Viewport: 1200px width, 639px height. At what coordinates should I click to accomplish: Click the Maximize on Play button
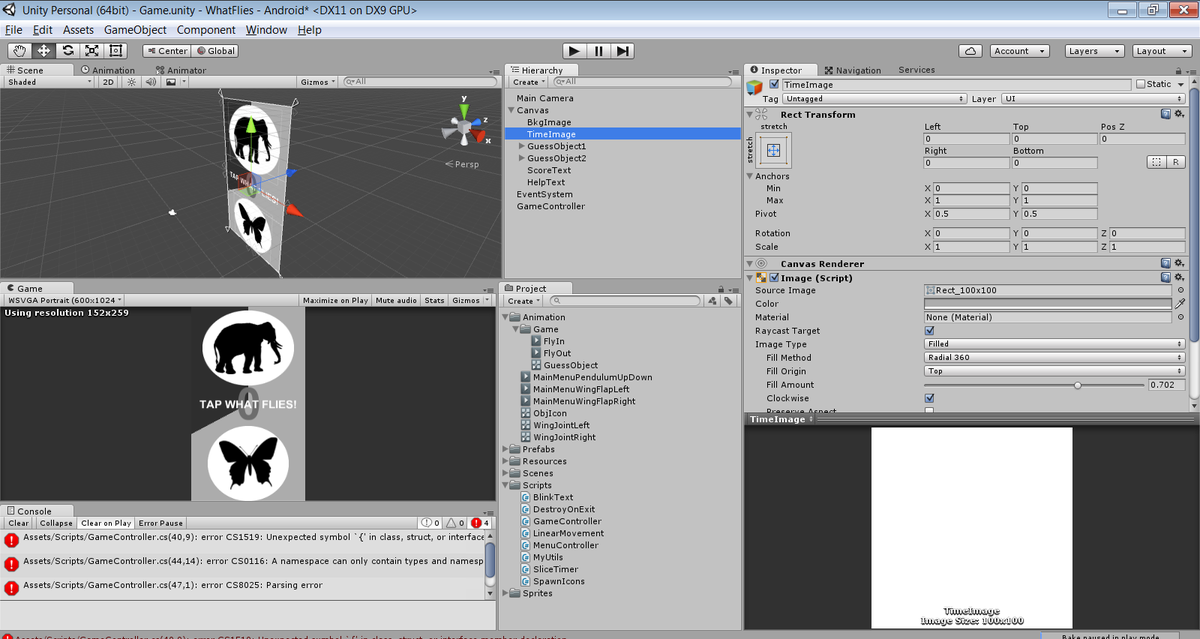tap(335, 300)
